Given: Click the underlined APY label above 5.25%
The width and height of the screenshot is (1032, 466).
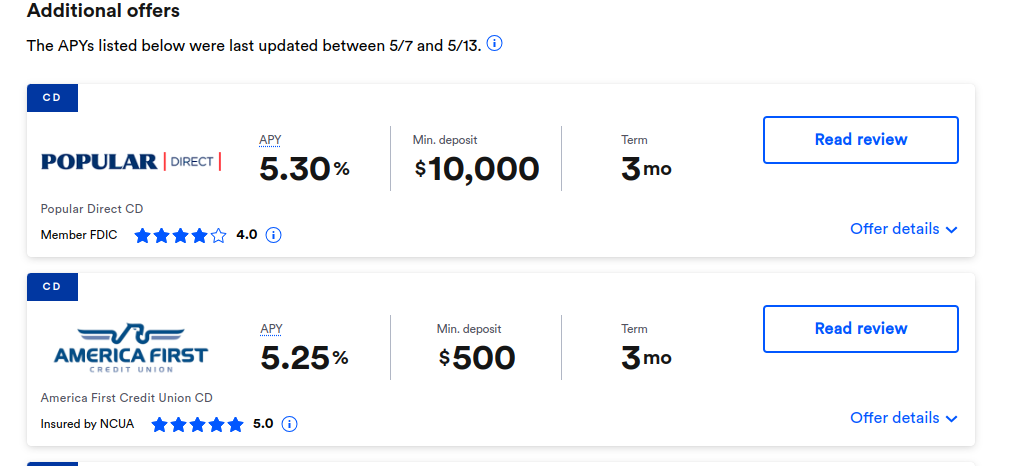Looking at the screenshot, I should [271, 328].
